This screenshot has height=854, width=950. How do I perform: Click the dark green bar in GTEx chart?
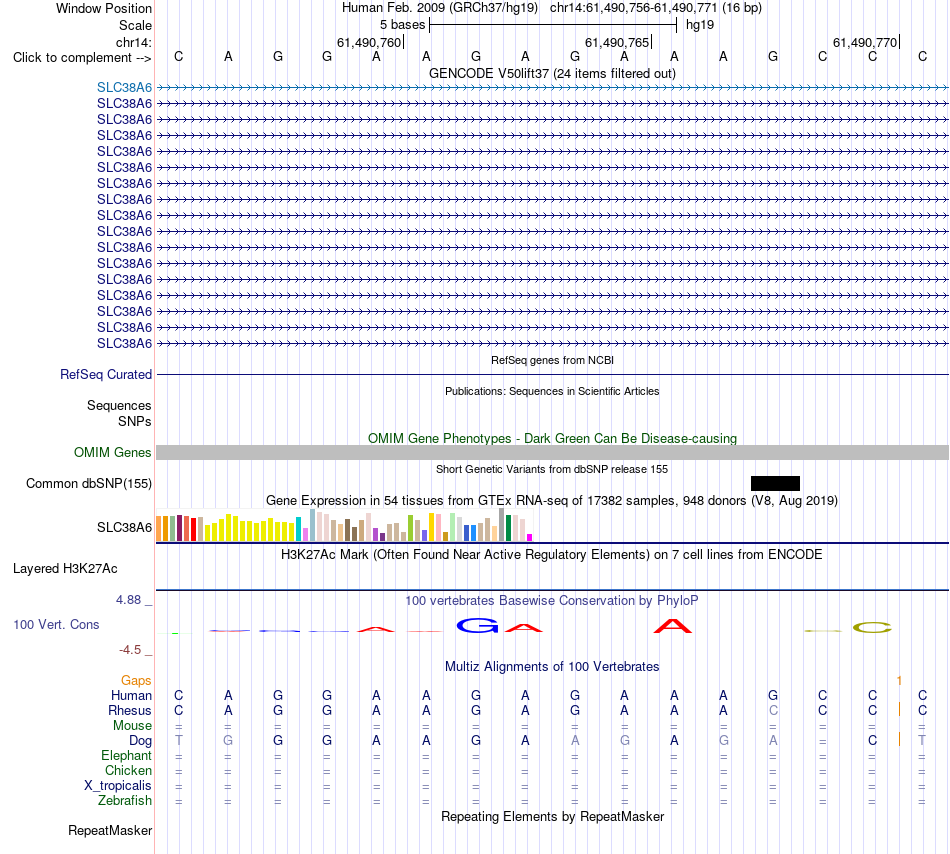pos(508,528)
